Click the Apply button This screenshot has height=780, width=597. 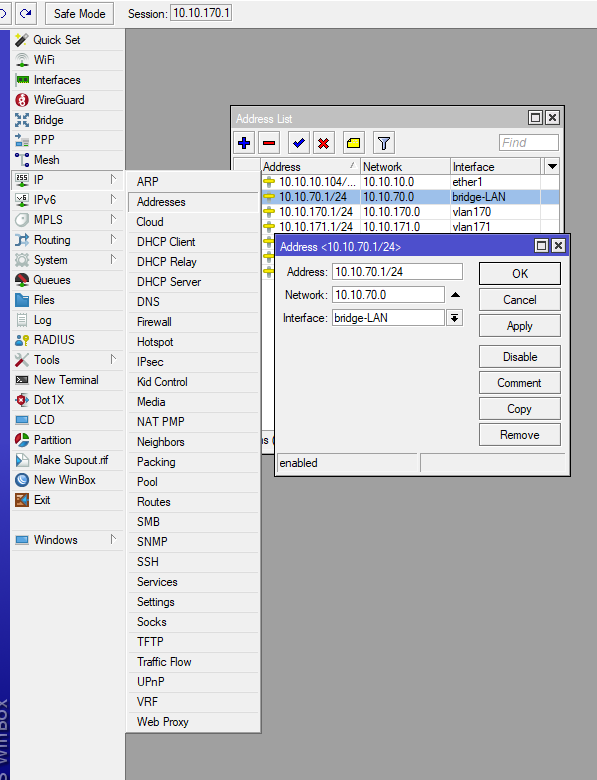click(520, 326)
